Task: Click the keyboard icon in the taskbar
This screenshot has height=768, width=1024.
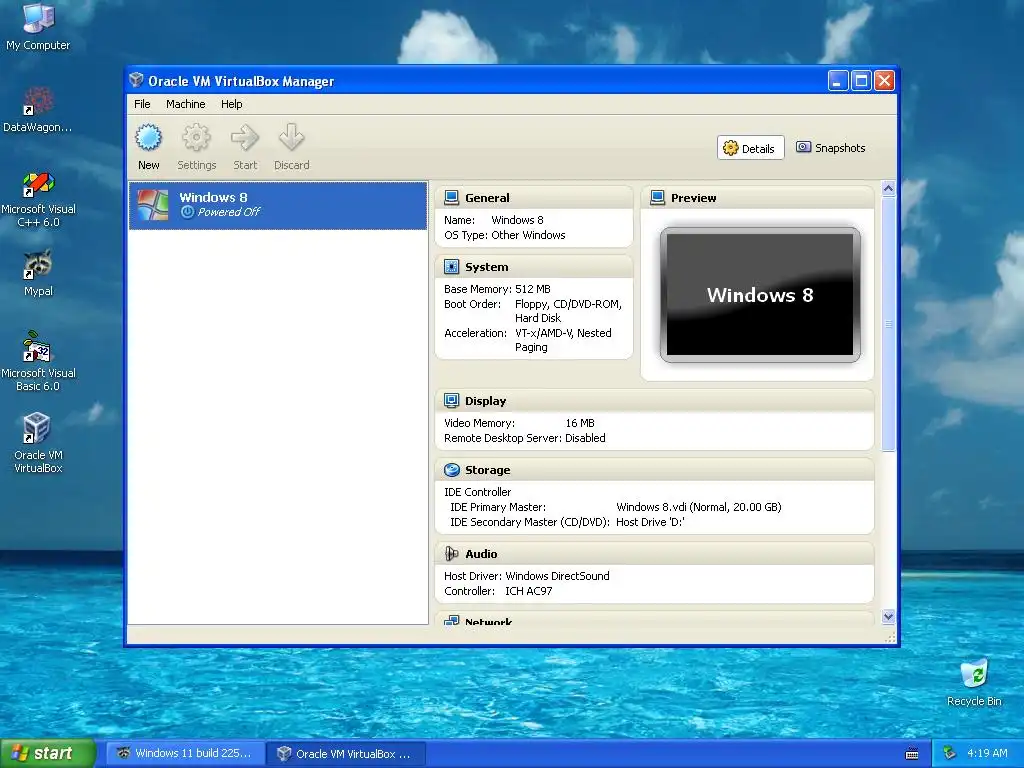Action: coord(912,754)
